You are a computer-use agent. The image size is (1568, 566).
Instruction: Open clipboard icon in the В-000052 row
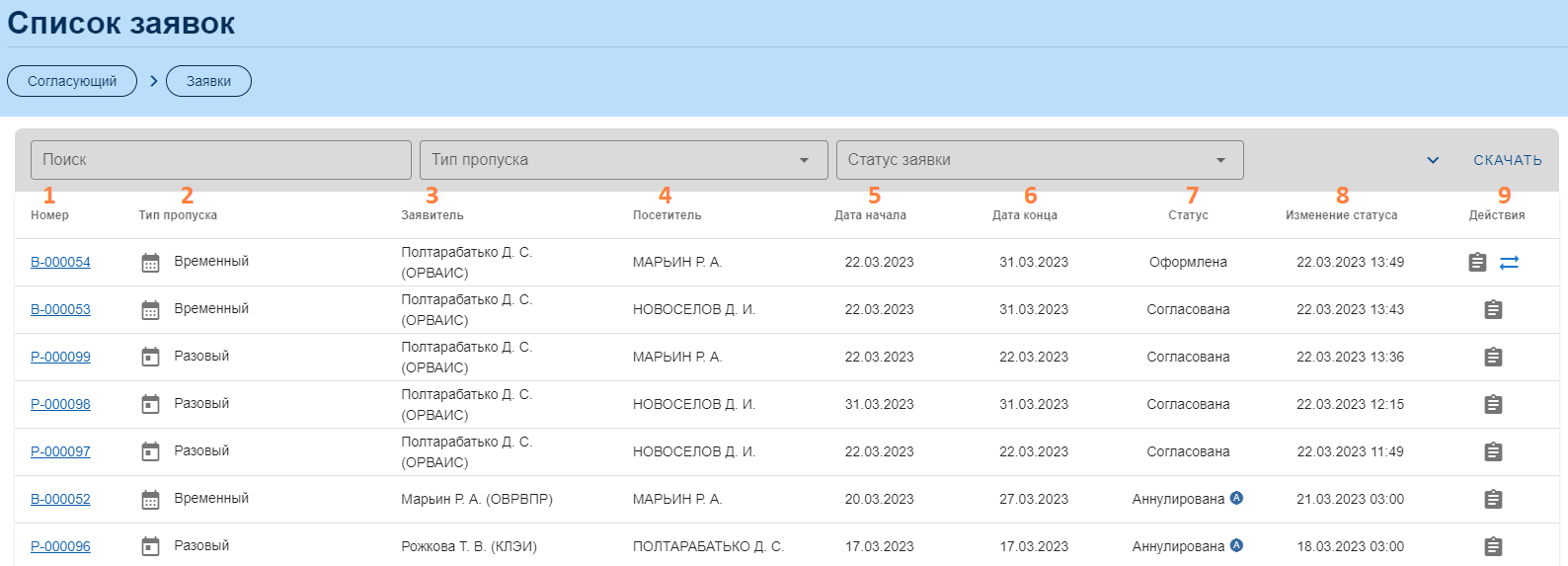pyautogui.click(x=1493, y=499)
